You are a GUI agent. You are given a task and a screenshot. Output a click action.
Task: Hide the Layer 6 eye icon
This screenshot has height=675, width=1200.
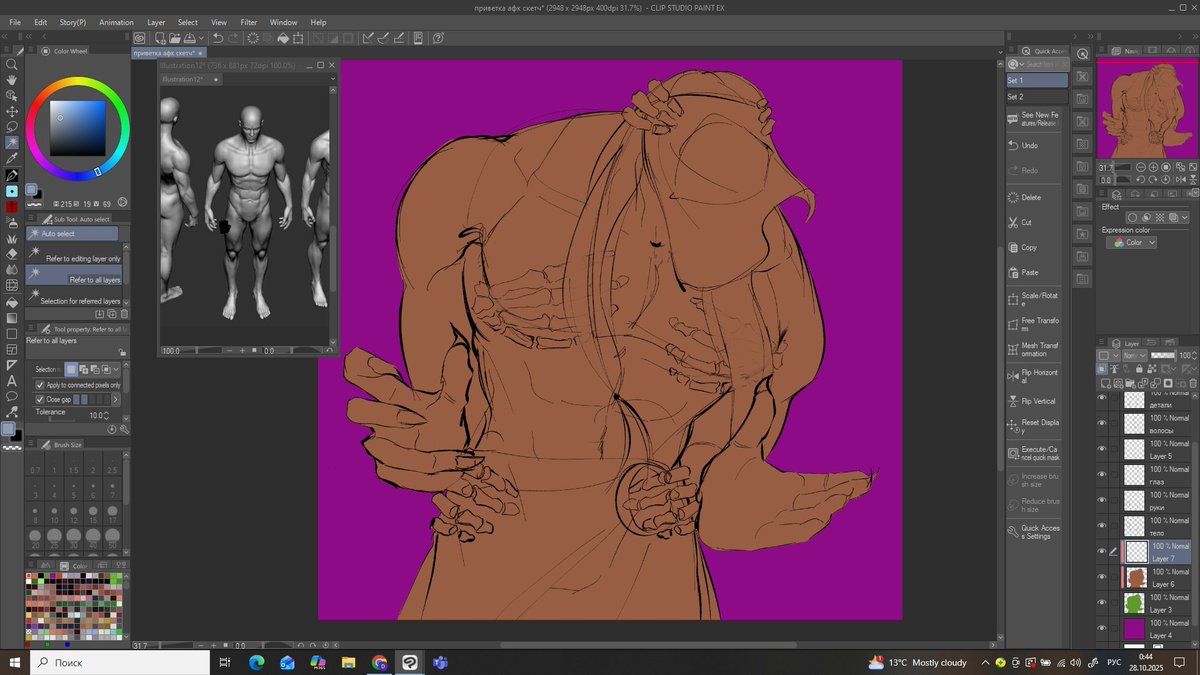click(x=1103, y=577)
